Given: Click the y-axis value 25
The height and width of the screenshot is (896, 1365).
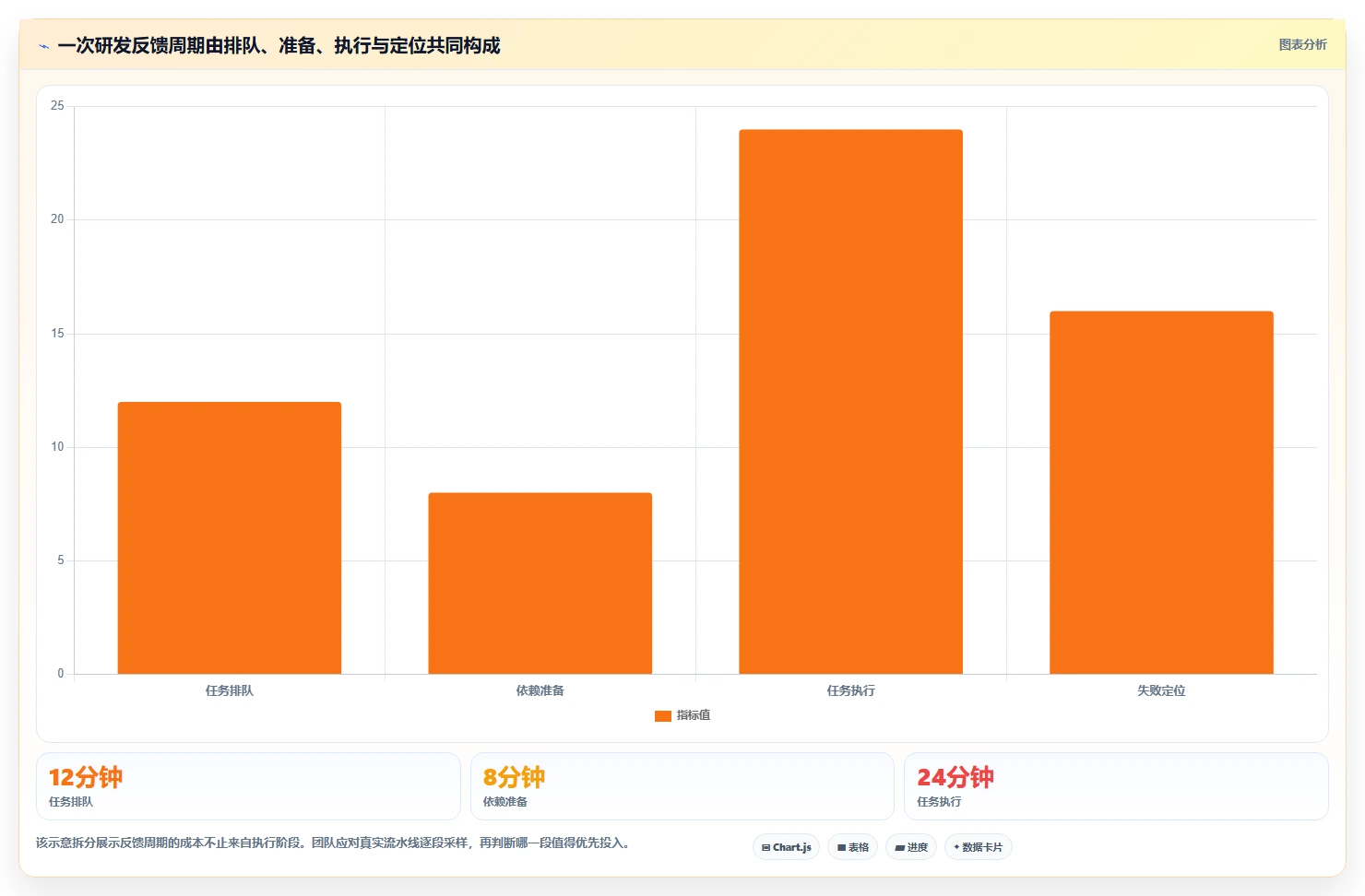Looking at the screenshot, I should [x=57, y=106].
